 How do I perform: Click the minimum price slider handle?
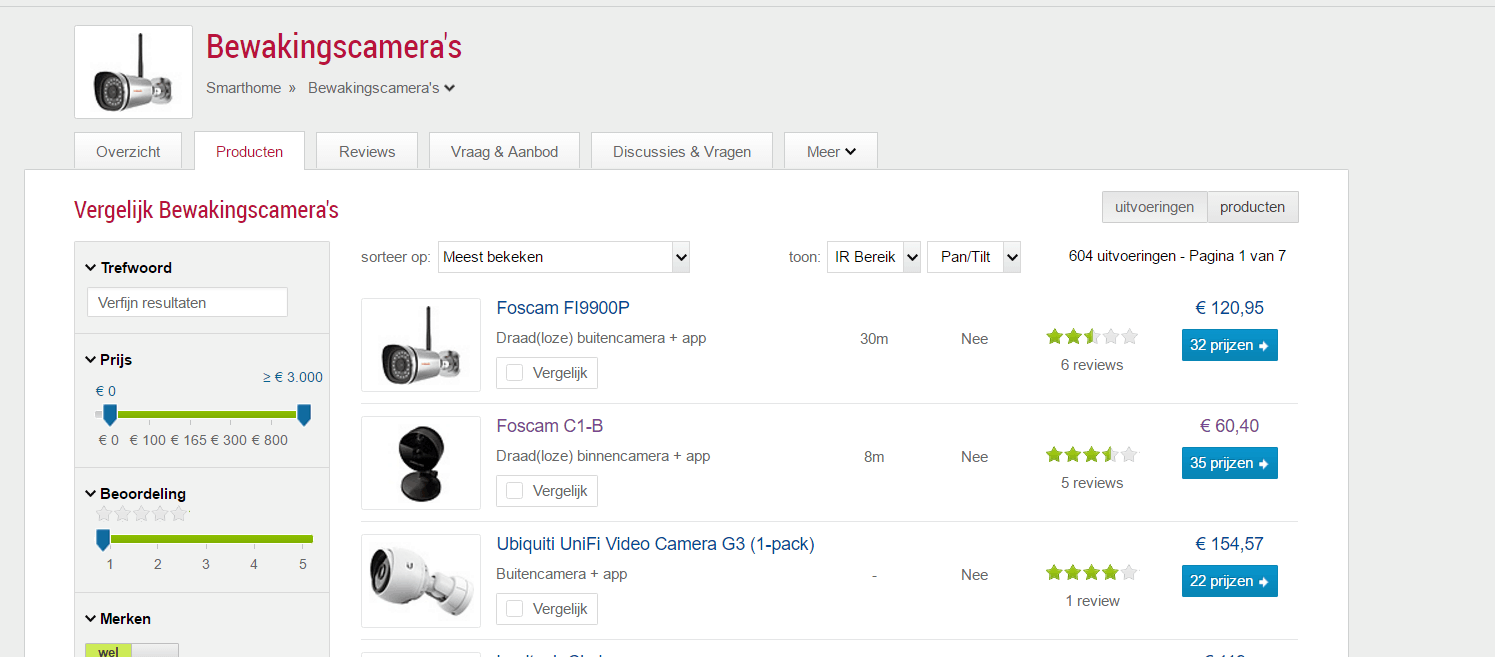click(x=110, y=414)
